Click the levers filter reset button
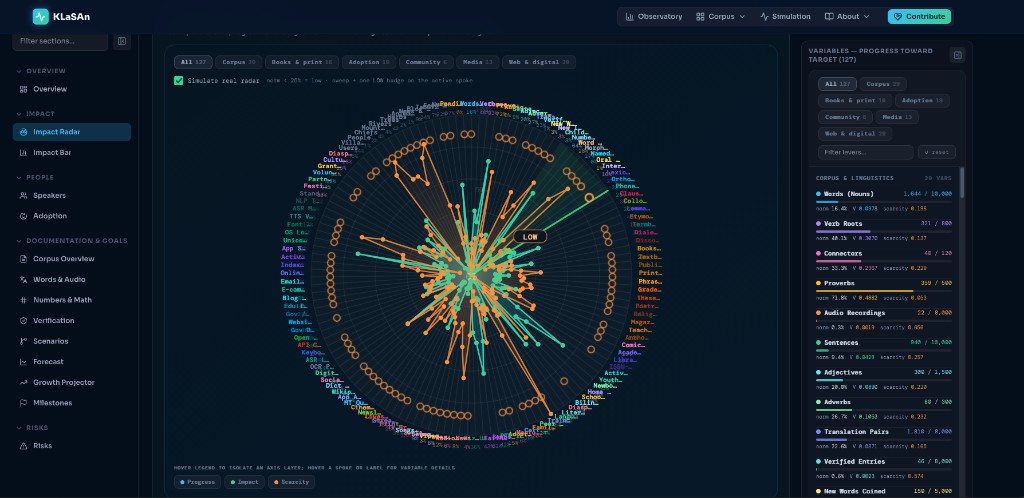The width and height of the screenshot is (1024, 498). [x=936, y=152]
